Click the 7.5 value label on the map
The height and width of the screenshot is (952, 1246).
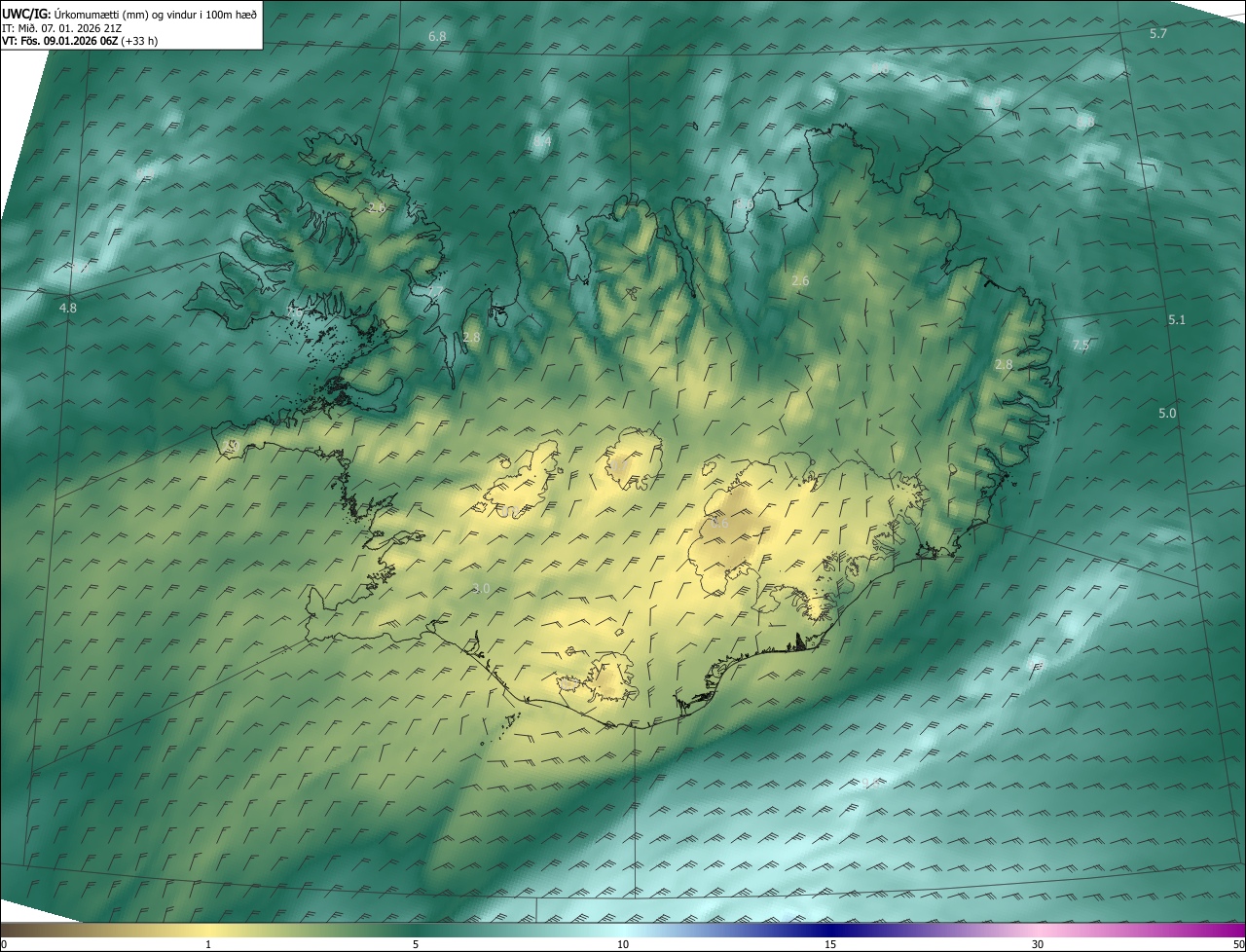tap(1081, 345)
